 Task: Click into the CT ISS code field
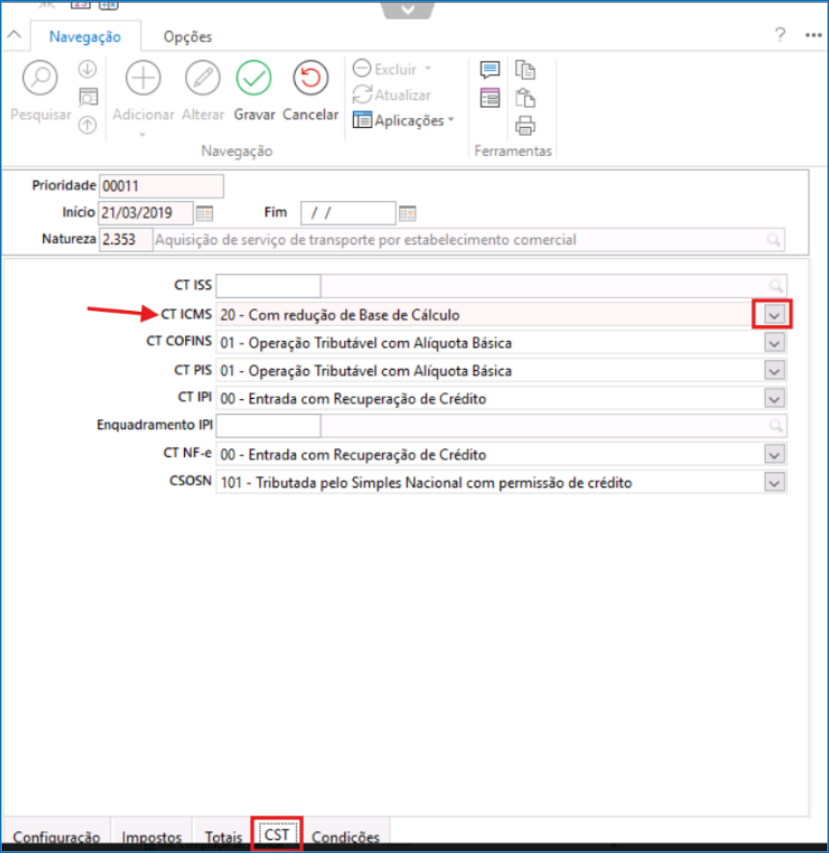pos(268,286)
